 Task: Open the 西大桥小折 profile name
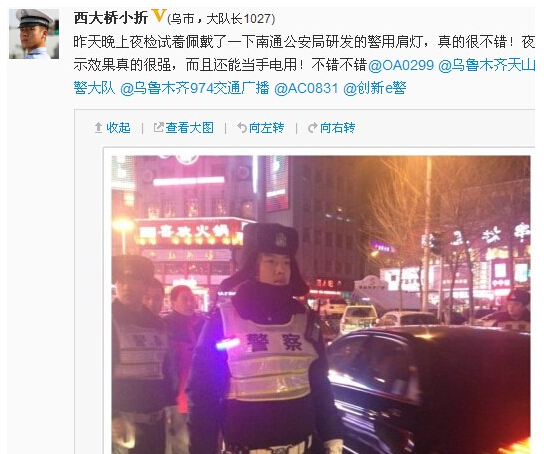111,18
